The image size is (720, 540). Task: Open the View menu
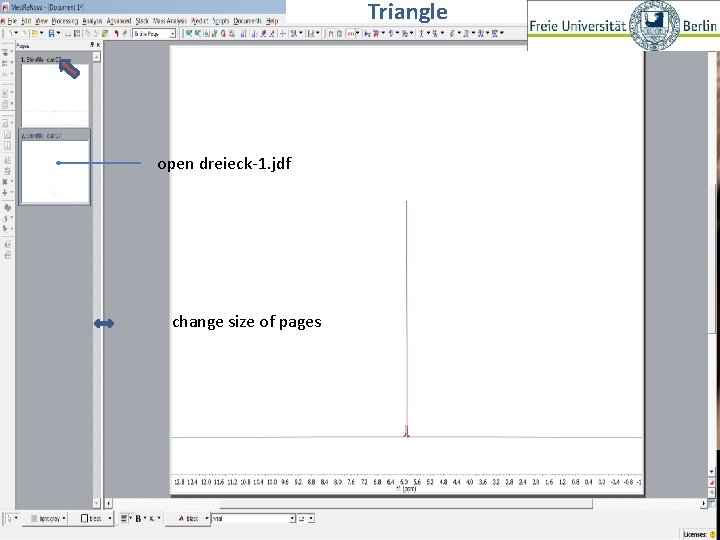coord(41,21)
